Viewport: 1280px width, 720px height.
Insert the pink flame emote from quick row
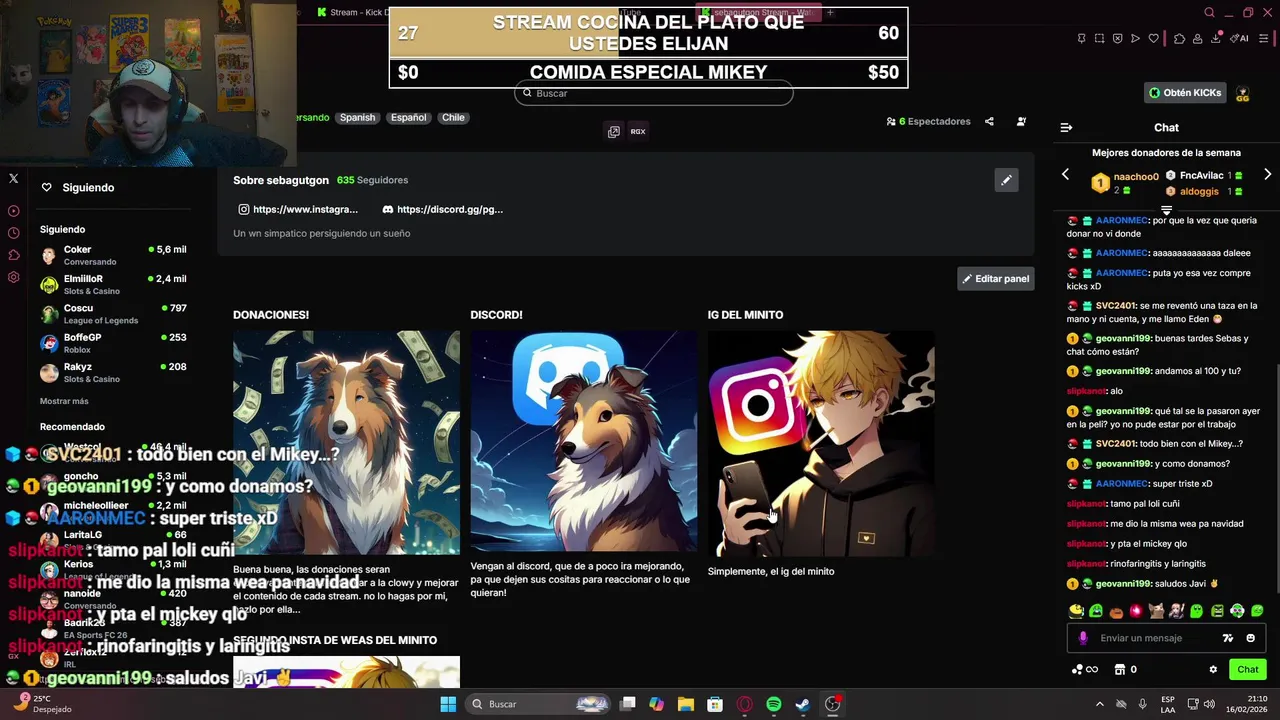pos(1136,611)
